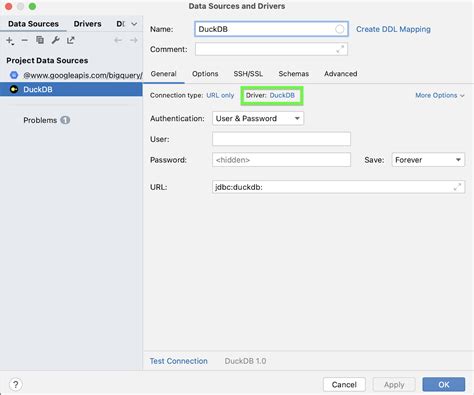Click the DuckDB 1.0 version text
The height and width of the screenshot is (395, 474).
[x=245, y=361]
